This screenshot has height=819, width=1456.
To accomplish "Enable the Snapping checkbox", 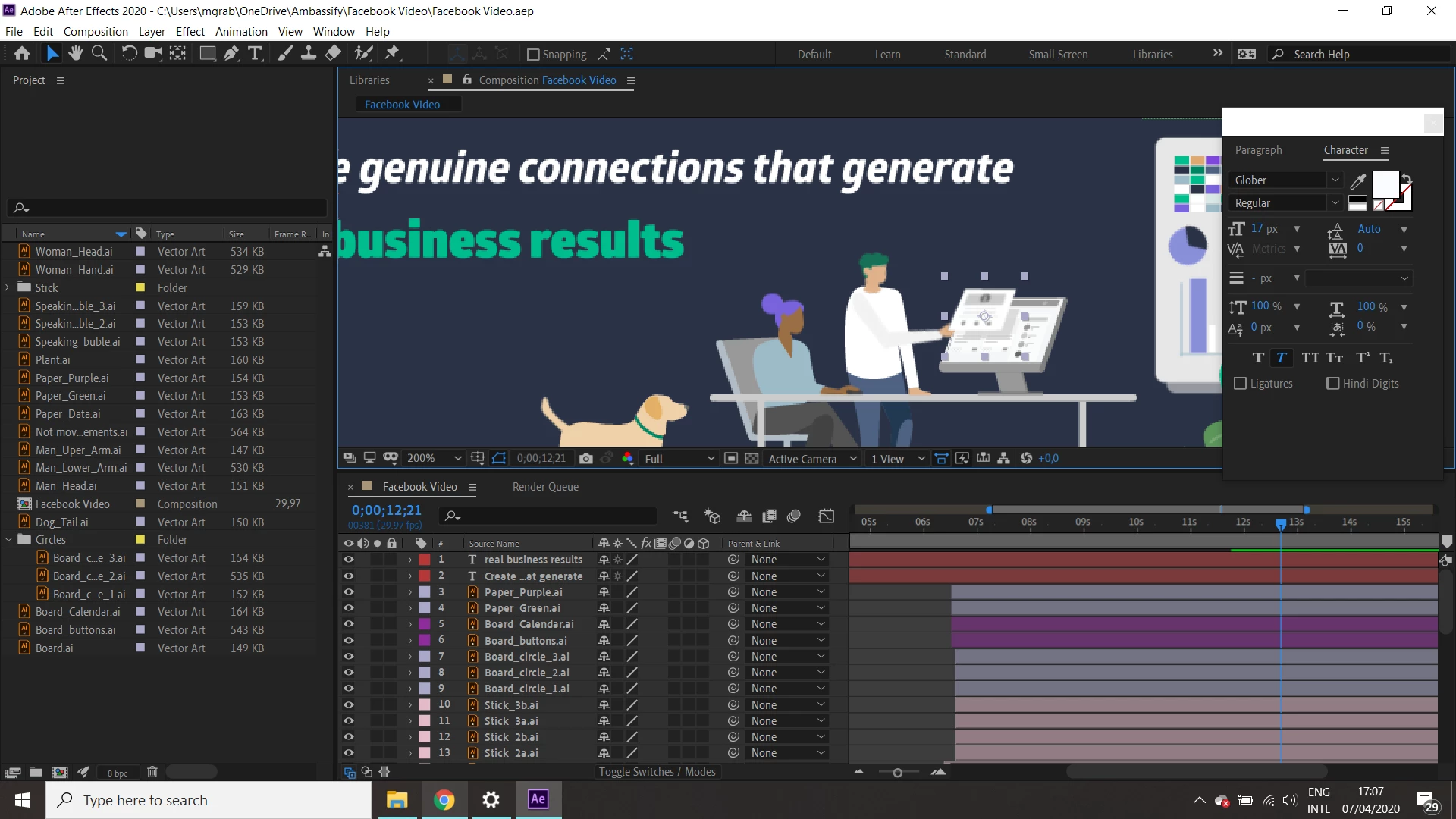I will click(533, 55).
